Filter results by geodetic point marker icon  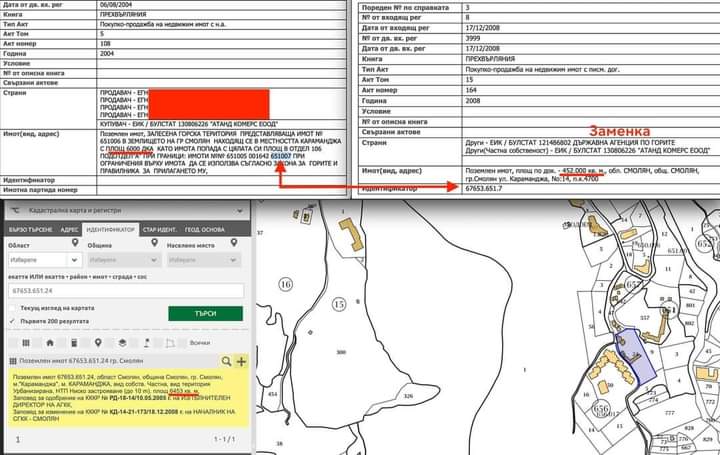click(x=146, y=343)
